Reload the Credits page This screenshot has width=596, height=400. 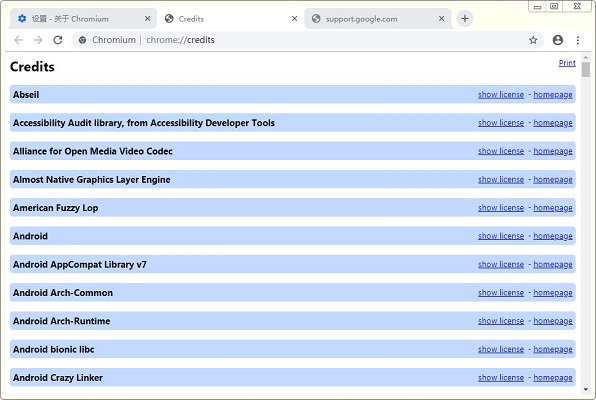58,40
